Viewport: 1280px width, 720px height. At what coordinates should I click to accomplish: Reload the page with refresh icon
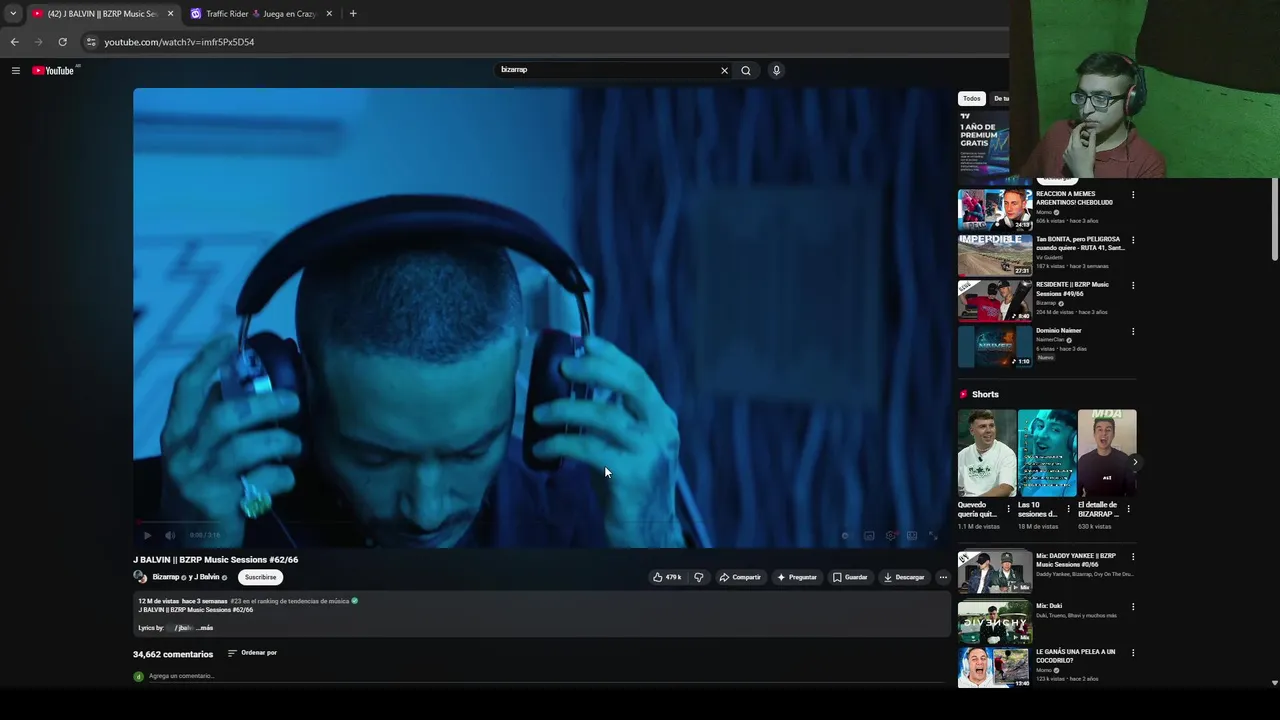(62, 42)
